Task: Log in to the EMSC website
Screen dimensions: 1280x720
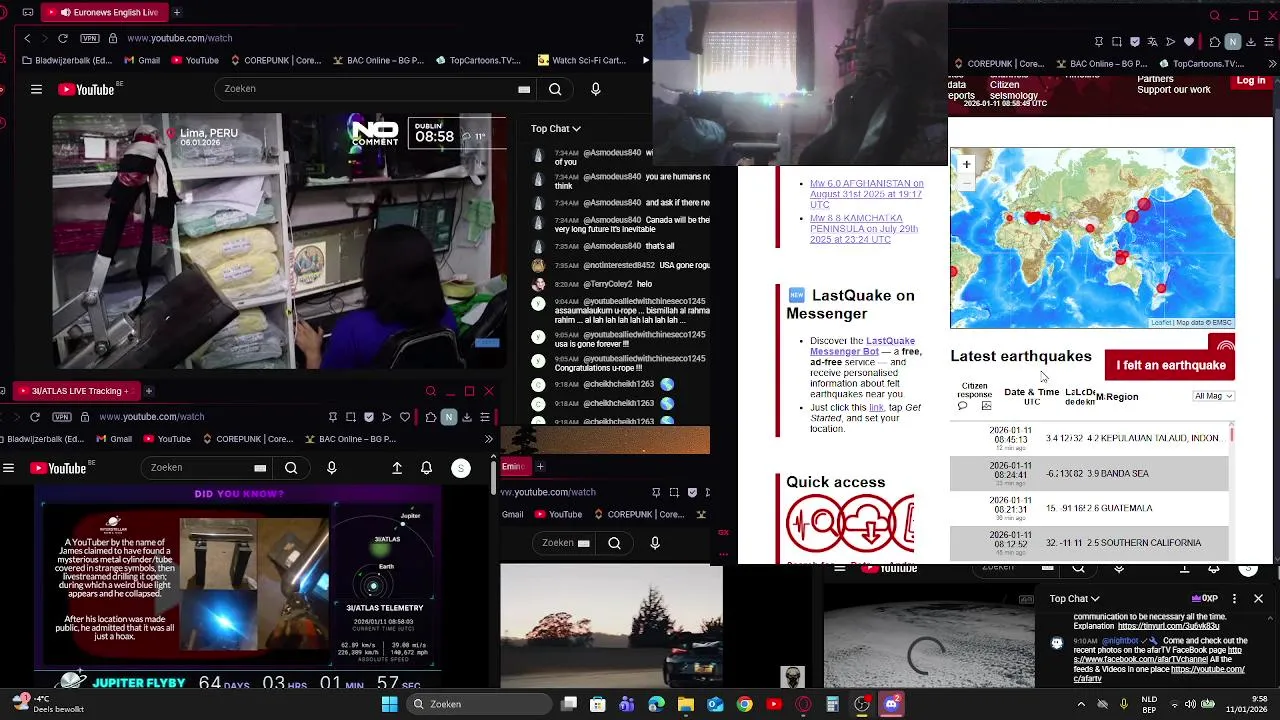Action: [1251, 81]
